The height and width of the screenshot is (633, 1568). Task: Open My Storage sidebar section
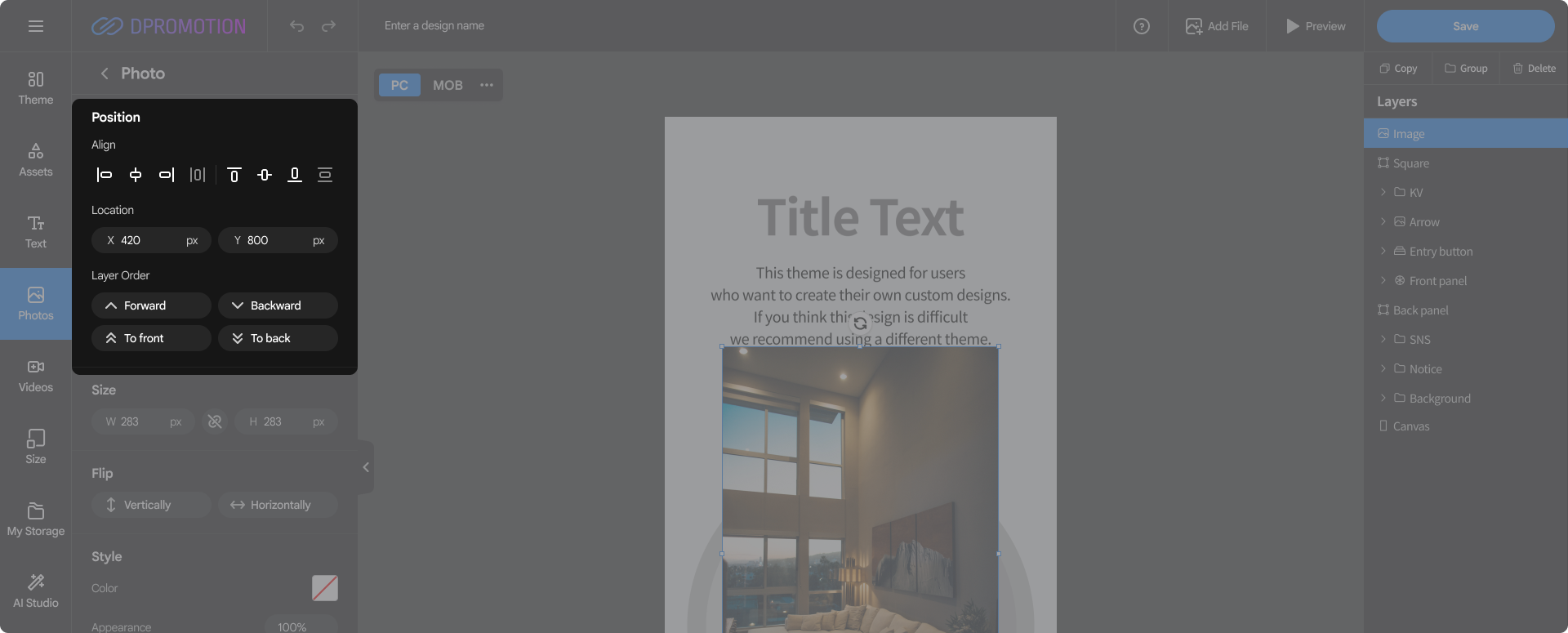[x=36, y=519]
